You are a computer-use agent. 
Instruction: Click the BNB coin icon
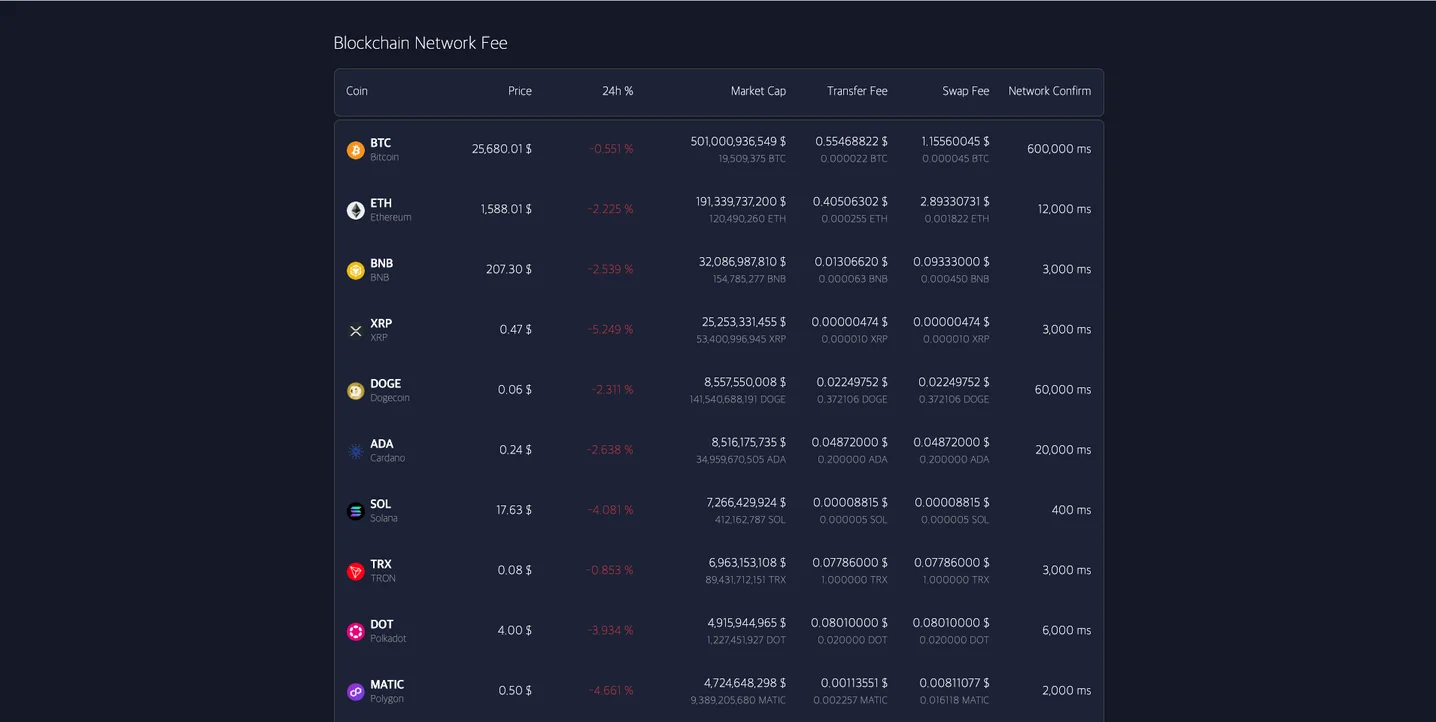point(355,270)
